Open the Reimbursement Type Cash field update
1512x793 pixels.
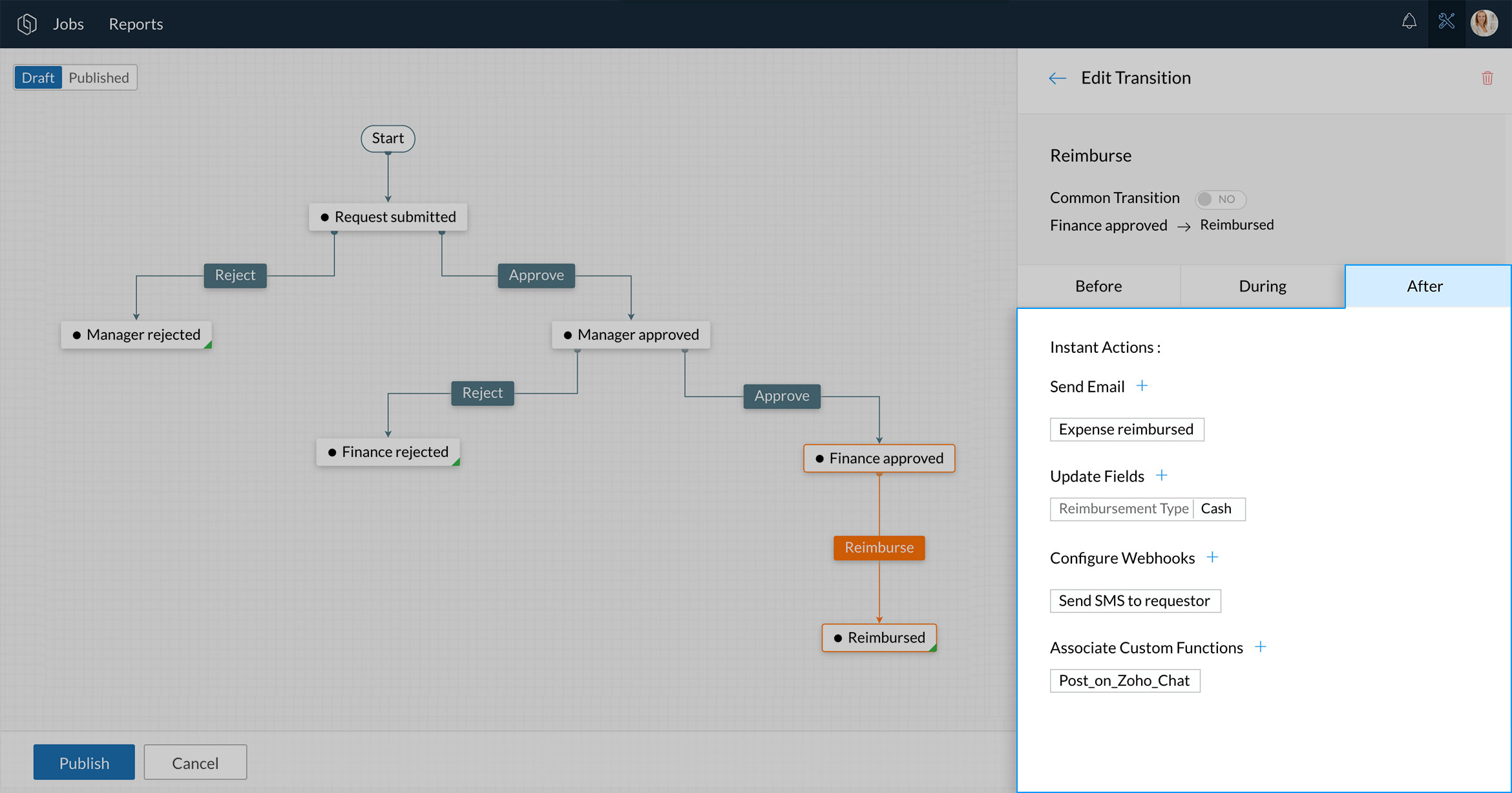[x=1148, y=509]
